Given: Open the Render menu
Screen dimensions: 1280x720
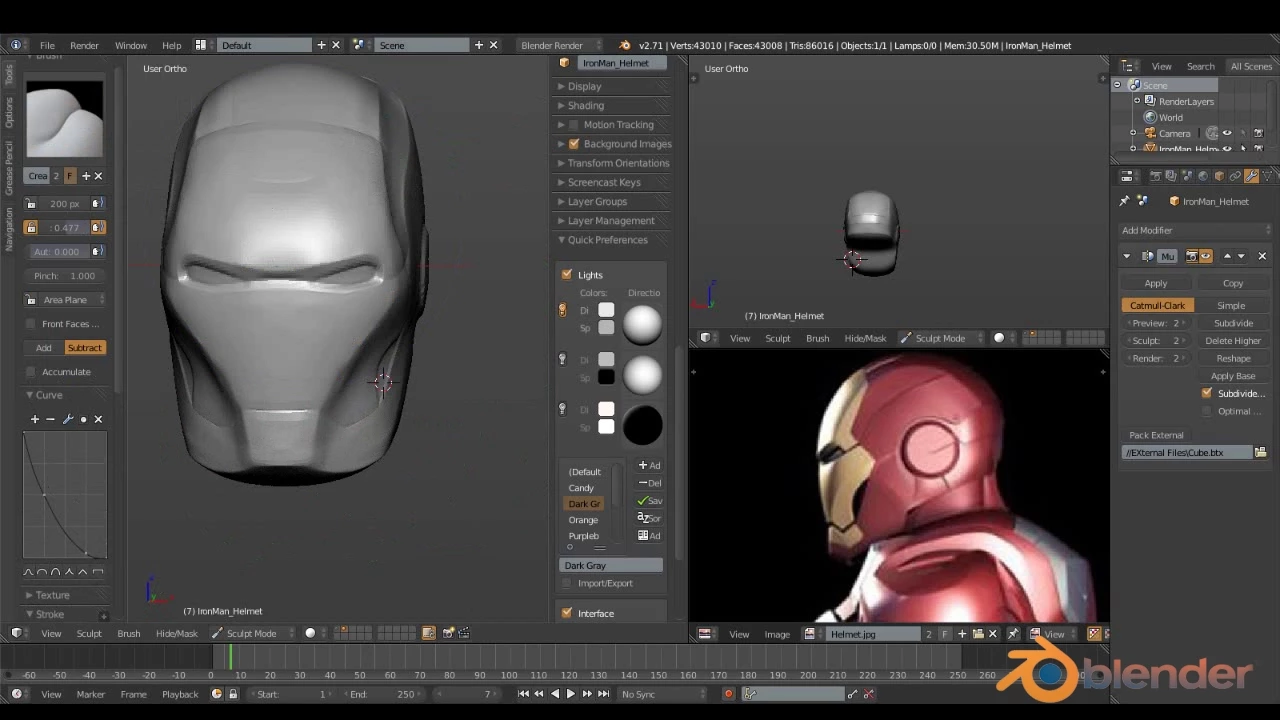Looking at the screenshot, I should [84, 45].
